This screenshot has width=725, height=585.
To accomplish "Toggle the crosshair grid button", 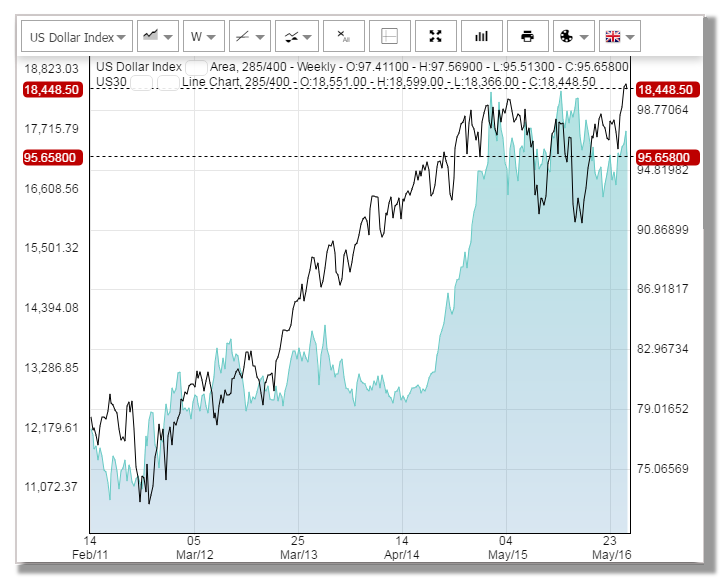I will coord(390,37).
